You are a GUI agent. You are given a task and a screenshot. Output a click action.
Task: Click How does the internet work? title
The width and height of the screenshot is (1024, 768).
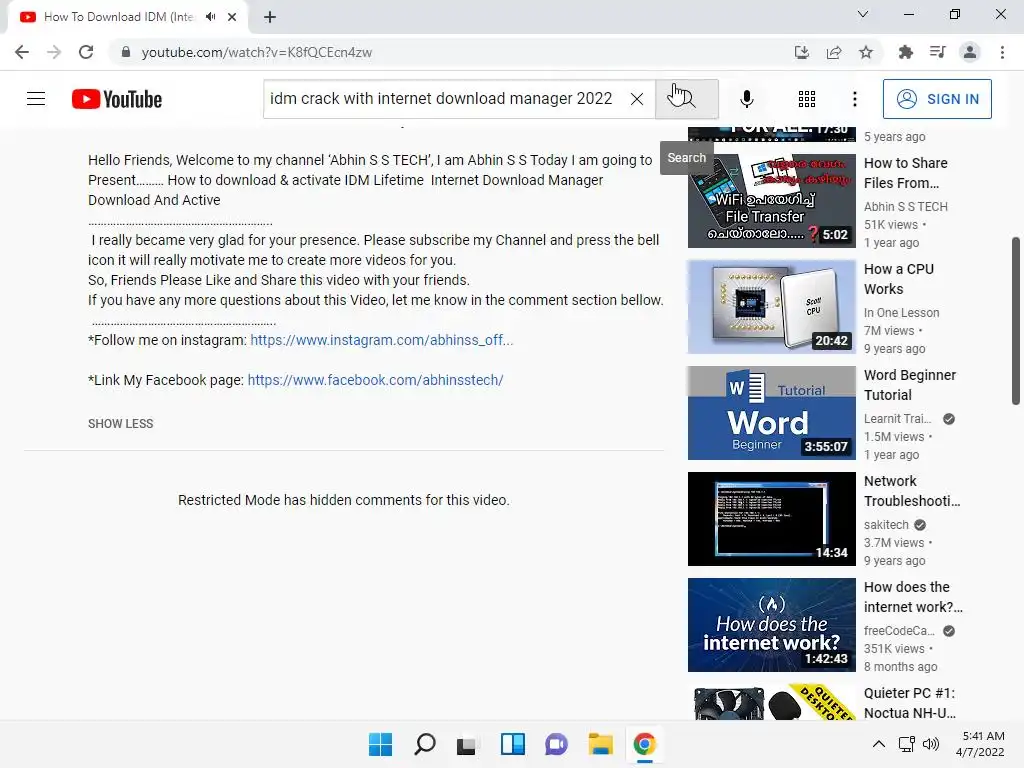click(913, 597)
